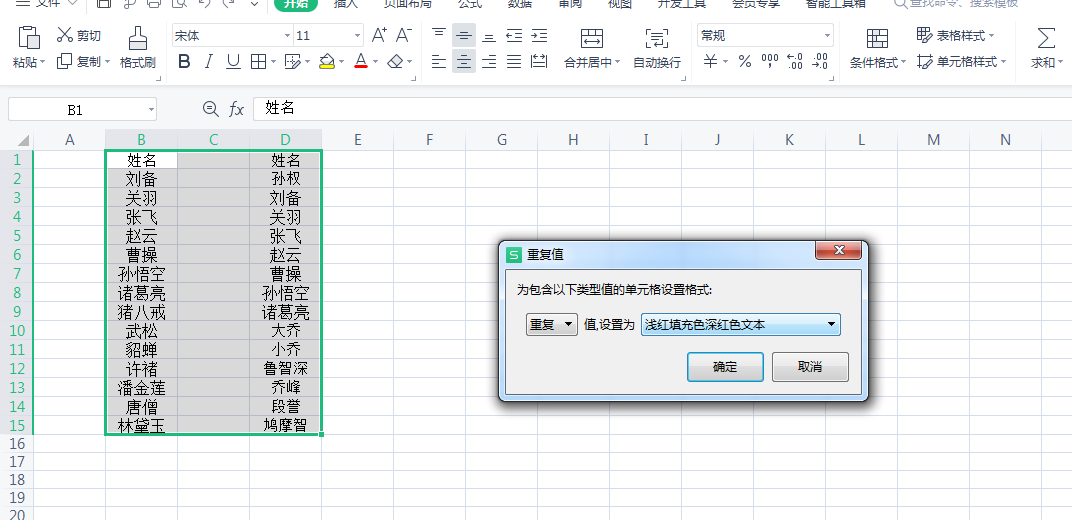This screenshot has height=520, width=1072.
Task: Switch to the 开发工具 tab
Action: tap(680, 3)
